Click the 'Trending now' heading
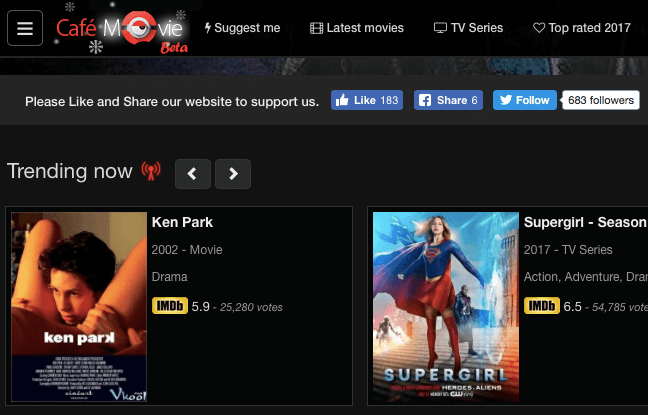 pyautogui.click(x=69, y=171)
